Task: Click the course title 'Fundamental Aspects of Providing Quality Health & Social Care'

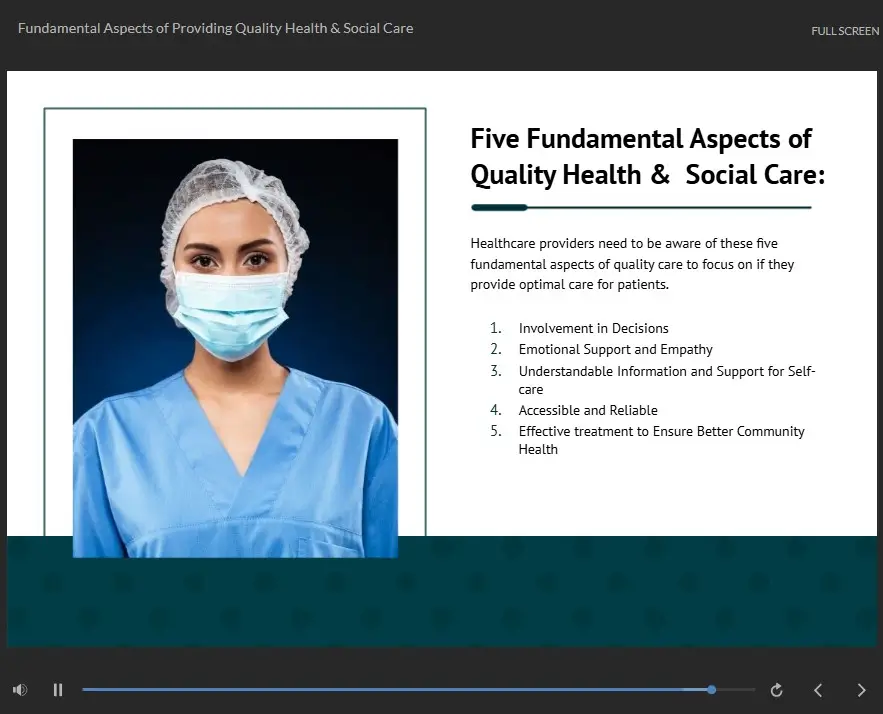Action: click(x=216, y=28)
